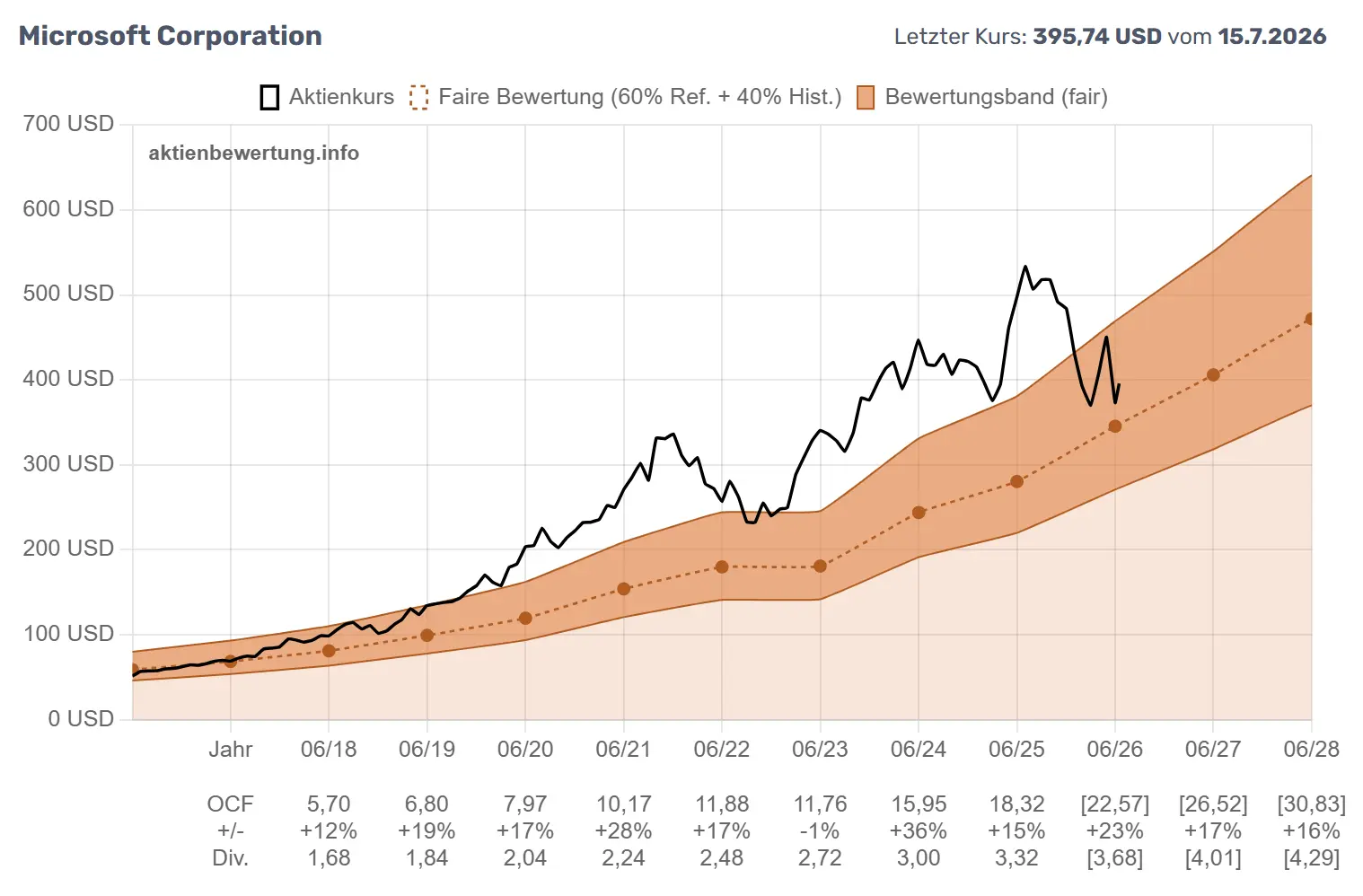Choose the fair valuation point at 06/25
1363x896 pixels.
click(x=1016, y=481)
